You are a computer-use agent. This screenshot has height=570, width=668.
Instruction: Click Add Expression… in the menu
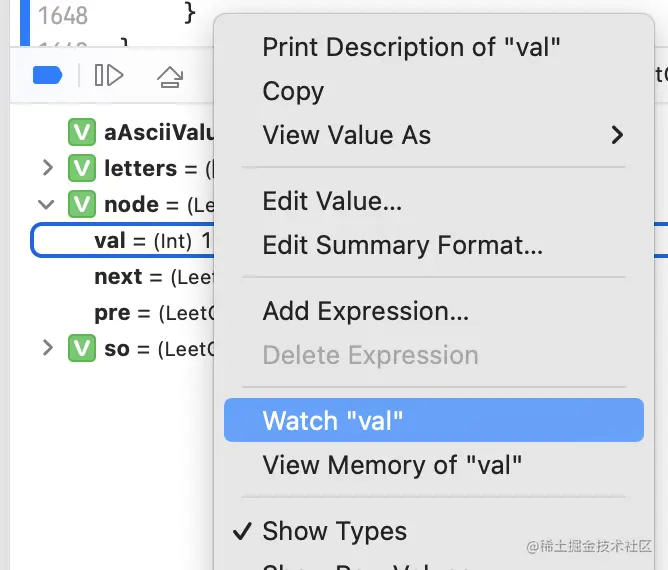[365, 311]
